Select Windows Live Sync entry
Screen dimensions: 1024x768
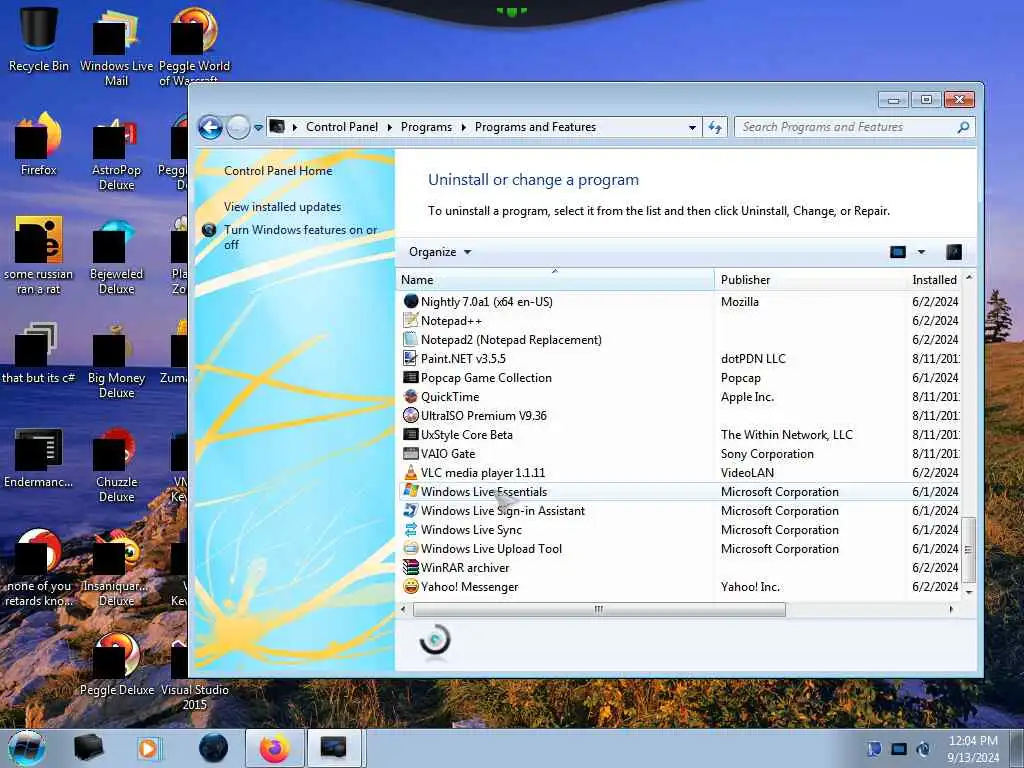(679, 530)
